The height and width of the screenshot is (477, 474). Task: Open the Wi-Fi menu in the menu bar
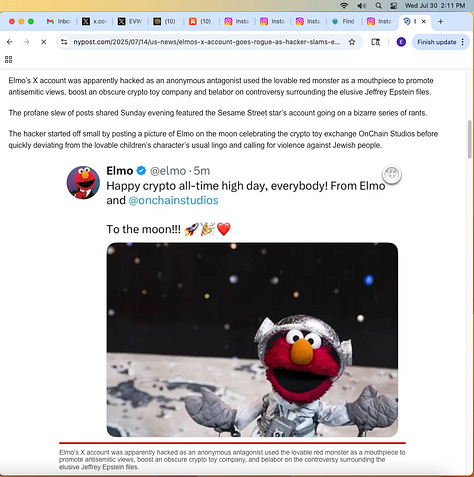click(x=344, y=5)
